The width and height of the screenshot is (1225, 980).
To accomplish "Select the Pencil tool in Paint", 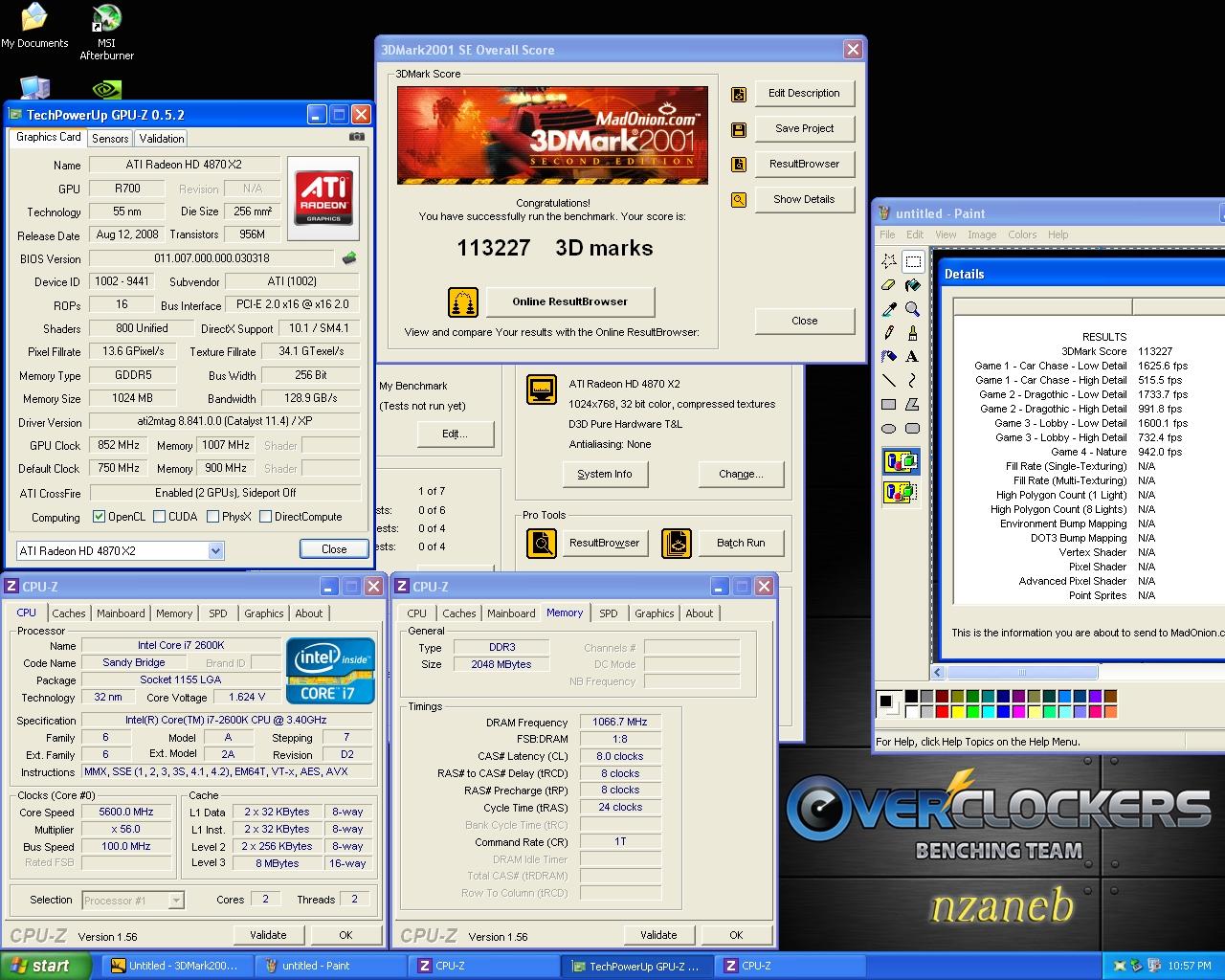I will [889, 333].
